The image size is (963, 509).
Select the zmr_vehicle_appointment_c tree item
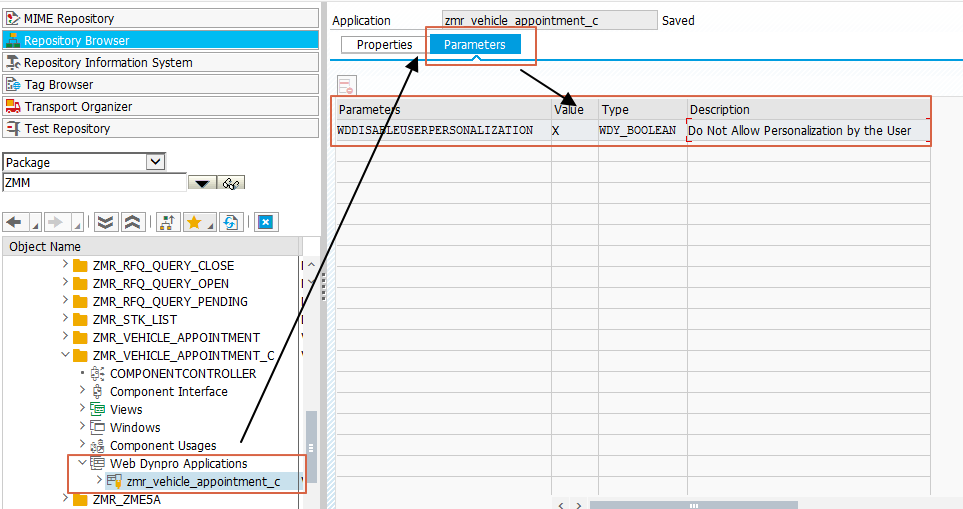click(x=203, y=481)
